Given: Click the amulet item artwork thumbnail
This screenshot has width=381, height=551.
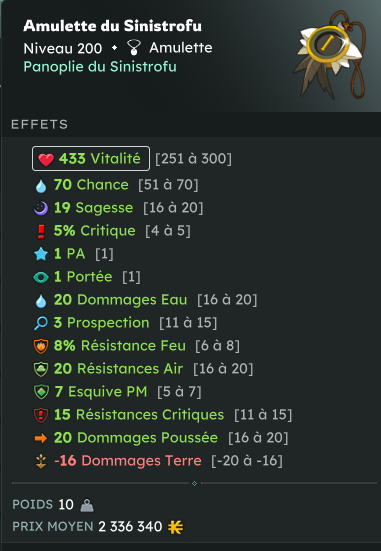Looking at the screenshot, I should pos(330,53).
